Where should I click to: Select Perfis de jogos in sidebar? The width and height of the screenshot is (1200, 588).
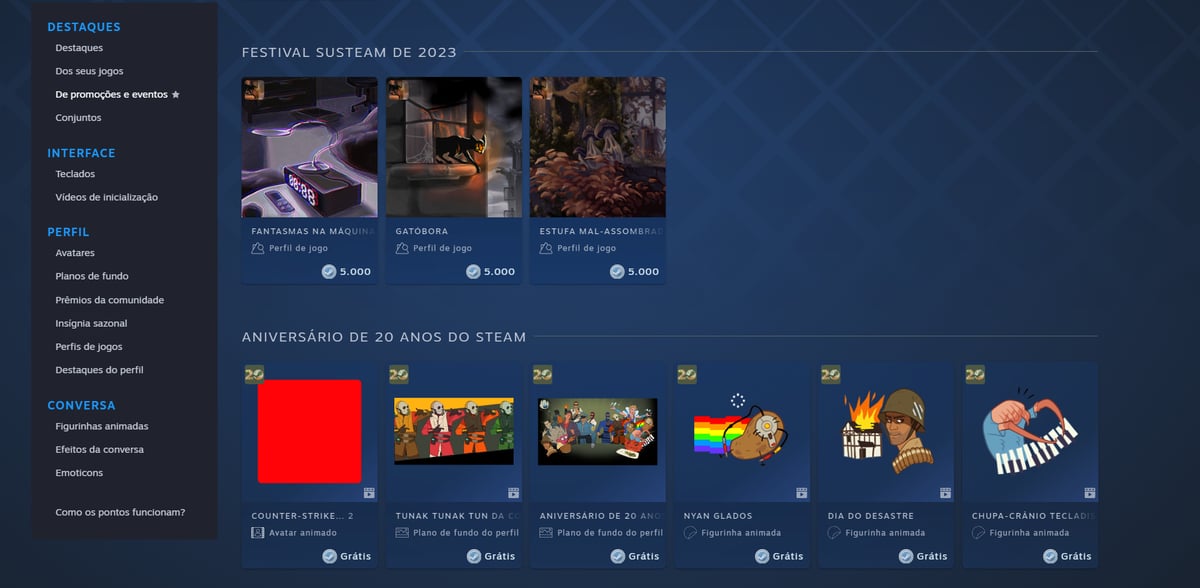pos(89,347)
